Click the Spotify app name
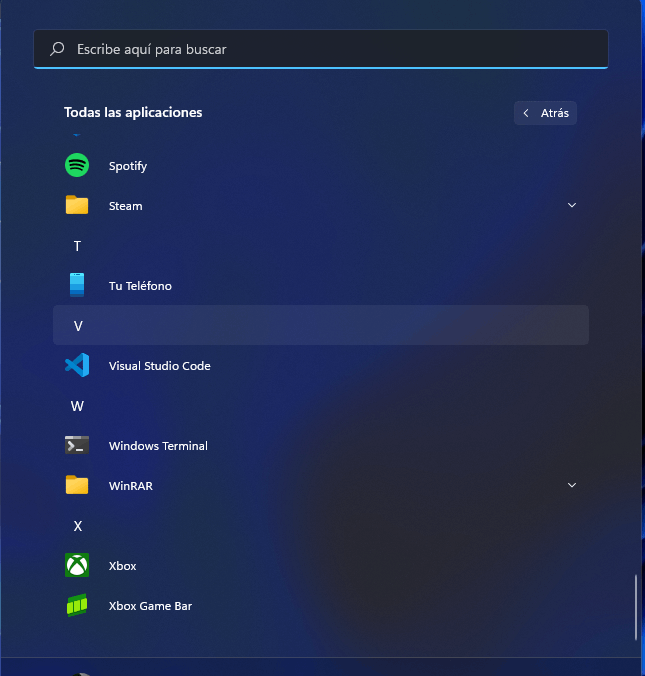Image resolution: width=645 pixels, height=676 pixels. (128, 166)
